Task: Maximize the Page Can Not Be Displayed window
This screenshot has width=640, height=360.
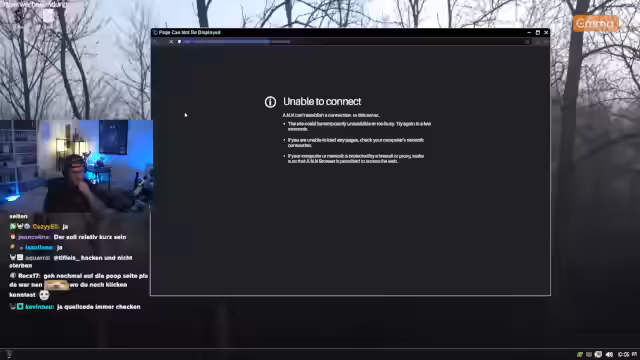Action: point(538,32)
